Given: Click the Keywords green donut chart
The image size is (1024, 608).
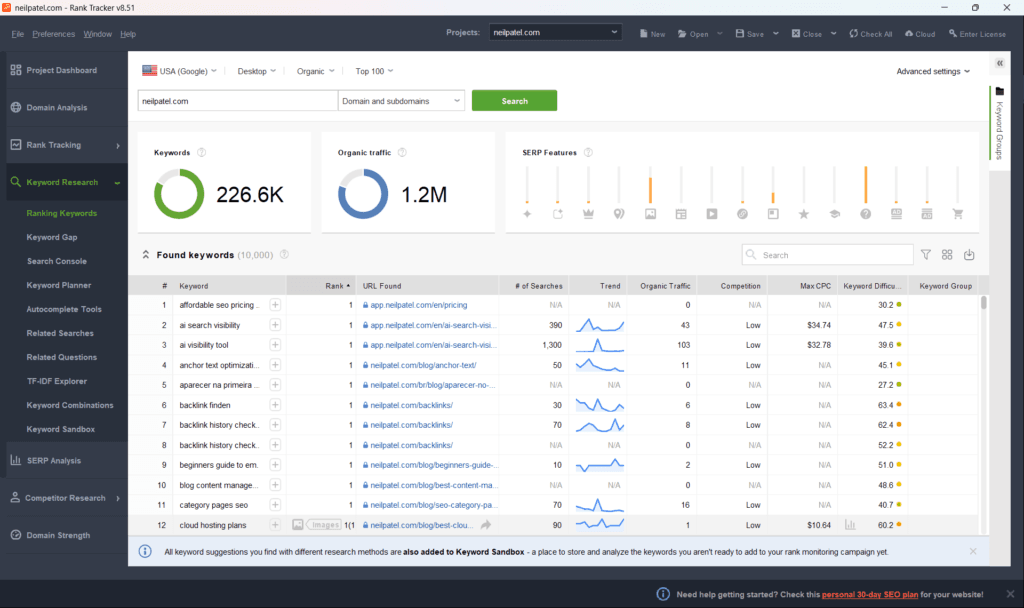Looking at the screenshot, I should click(x=179, y=194).
